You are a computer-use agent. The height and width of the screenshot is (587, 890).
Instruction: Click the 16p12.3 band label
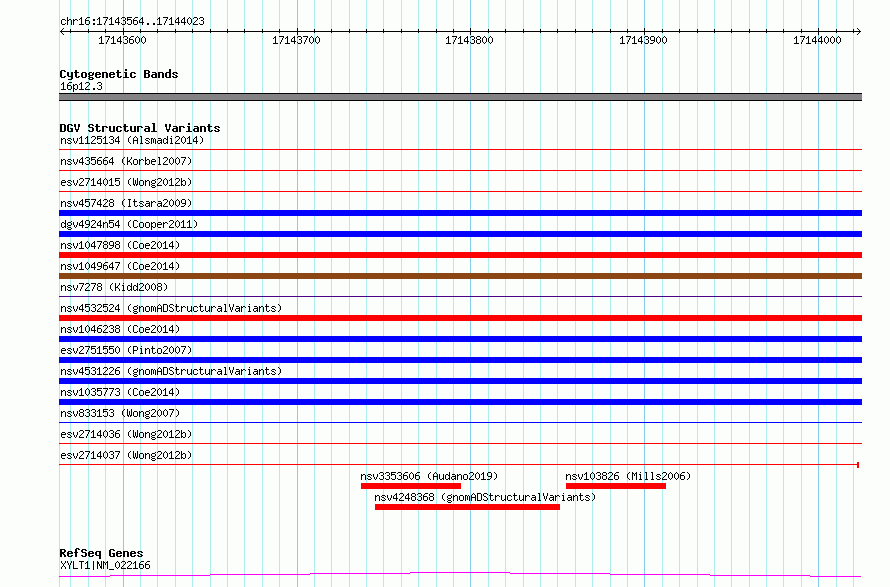click(x=81, y=86)
